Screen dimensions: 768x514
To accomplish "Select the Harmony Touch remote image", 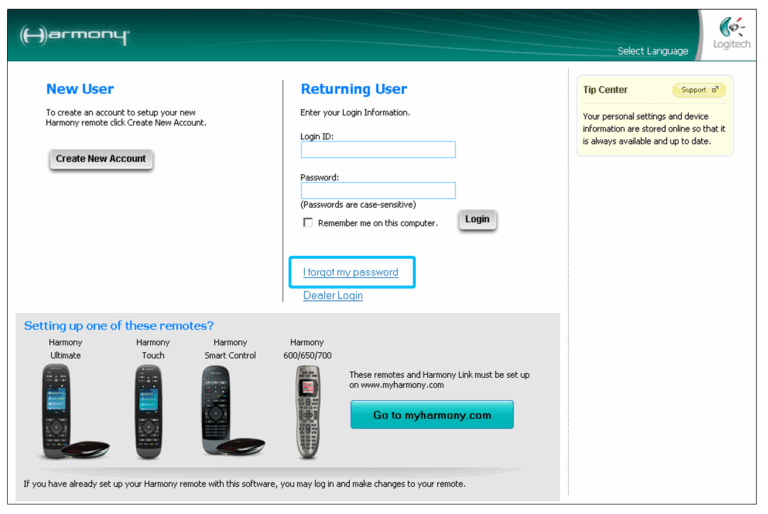I will coord(149,412).
